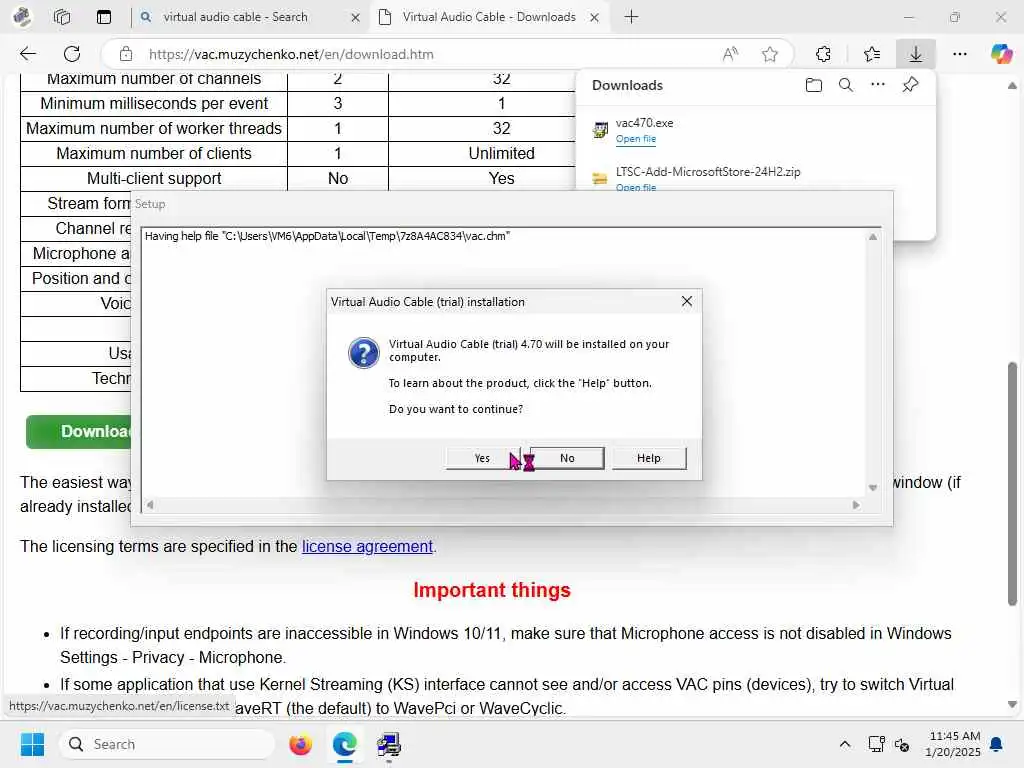Viewport: 1024px width, 768px height.
Task: Click the Downloads toolbar button in Edge
Action: (916, 54)
